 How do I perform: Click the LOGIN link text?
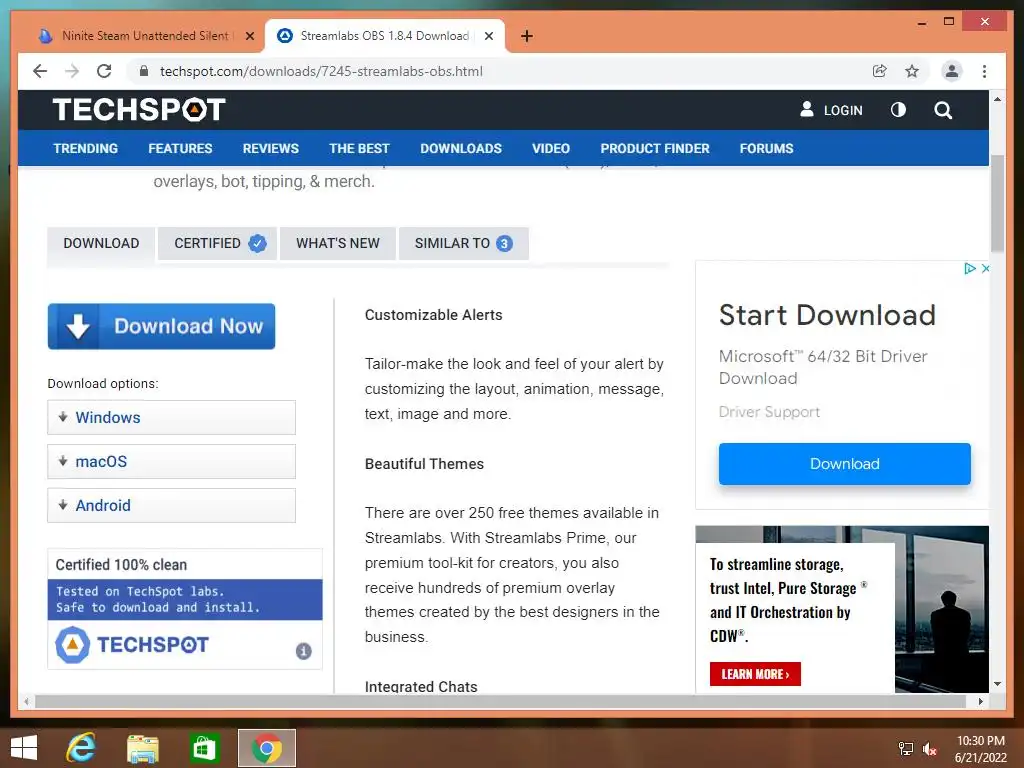click(x=842, y=110)
